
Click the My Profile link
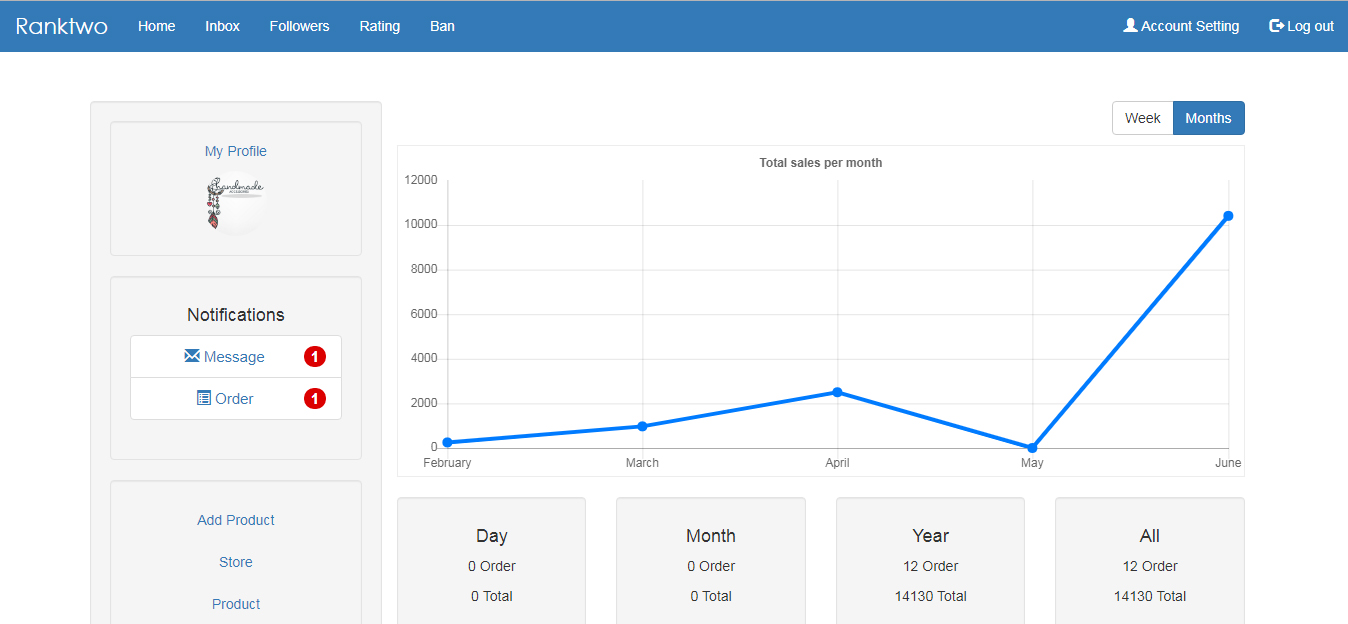coord(235,151)
